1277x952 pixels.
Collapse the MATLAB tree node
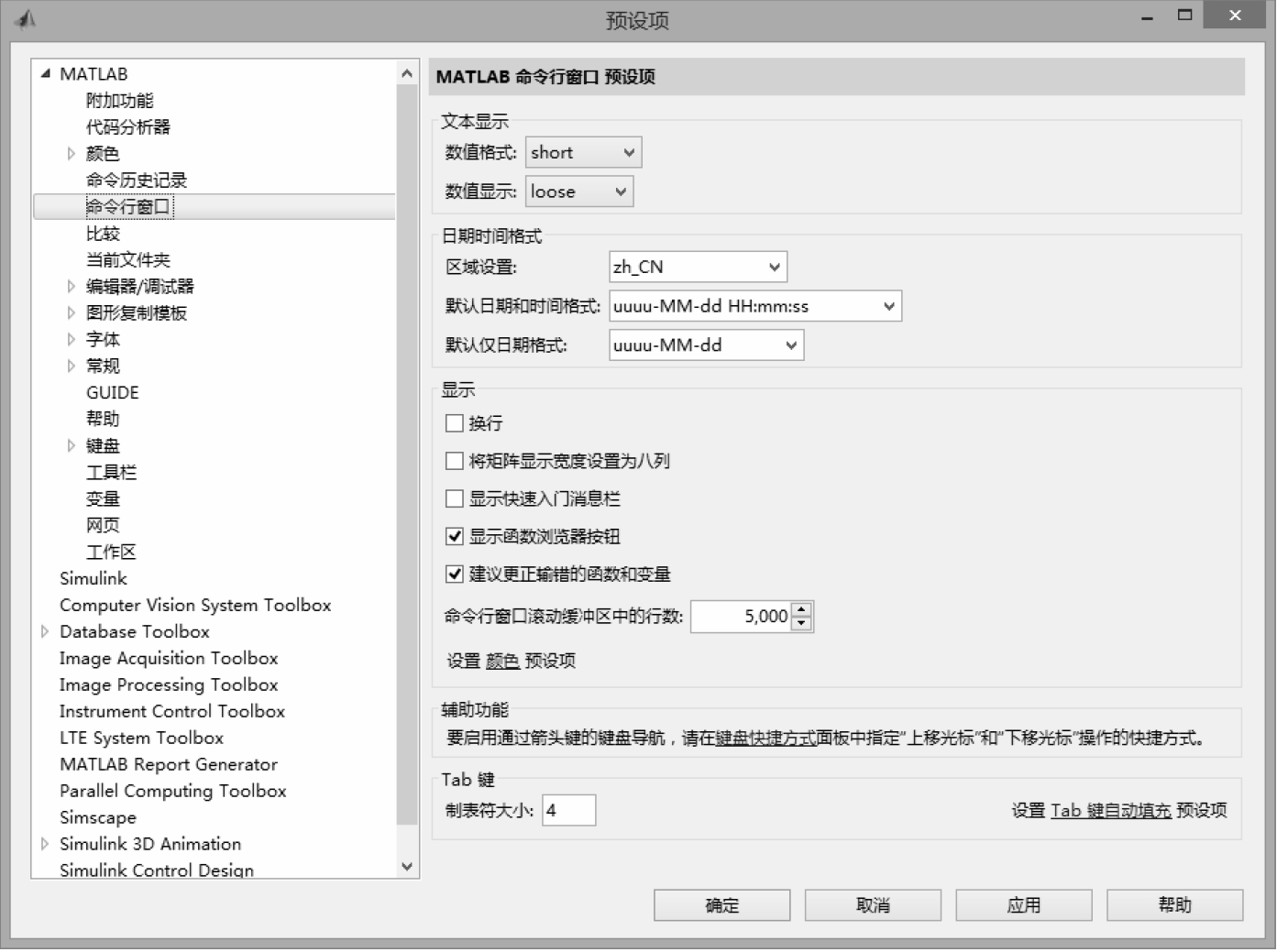(x=46, y=74)
